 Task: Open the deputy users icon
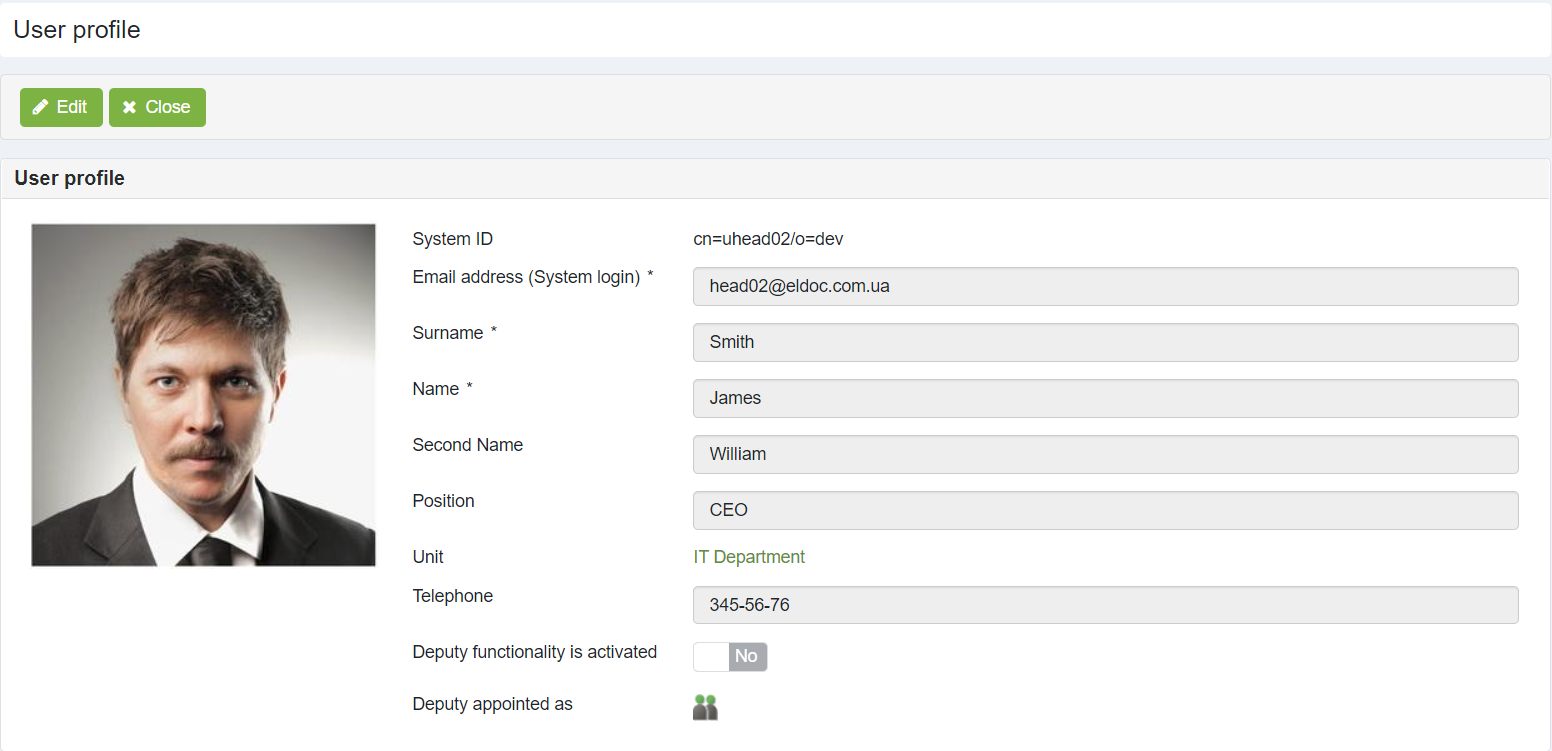(x=705, y=707)
